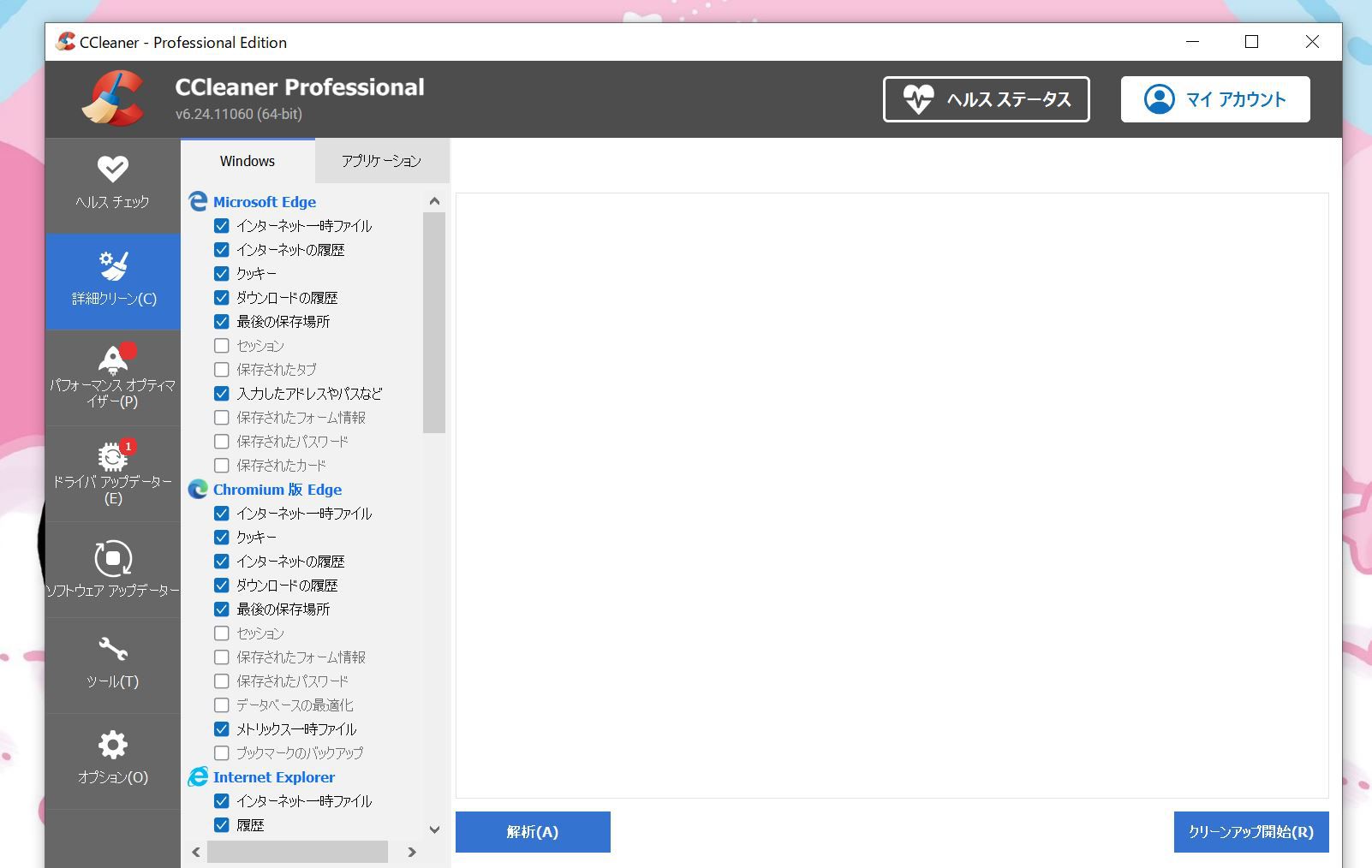Uncheck Chromium Edge 最後の保存場所
Screen dimensions: 1372x868
[222, 609]
